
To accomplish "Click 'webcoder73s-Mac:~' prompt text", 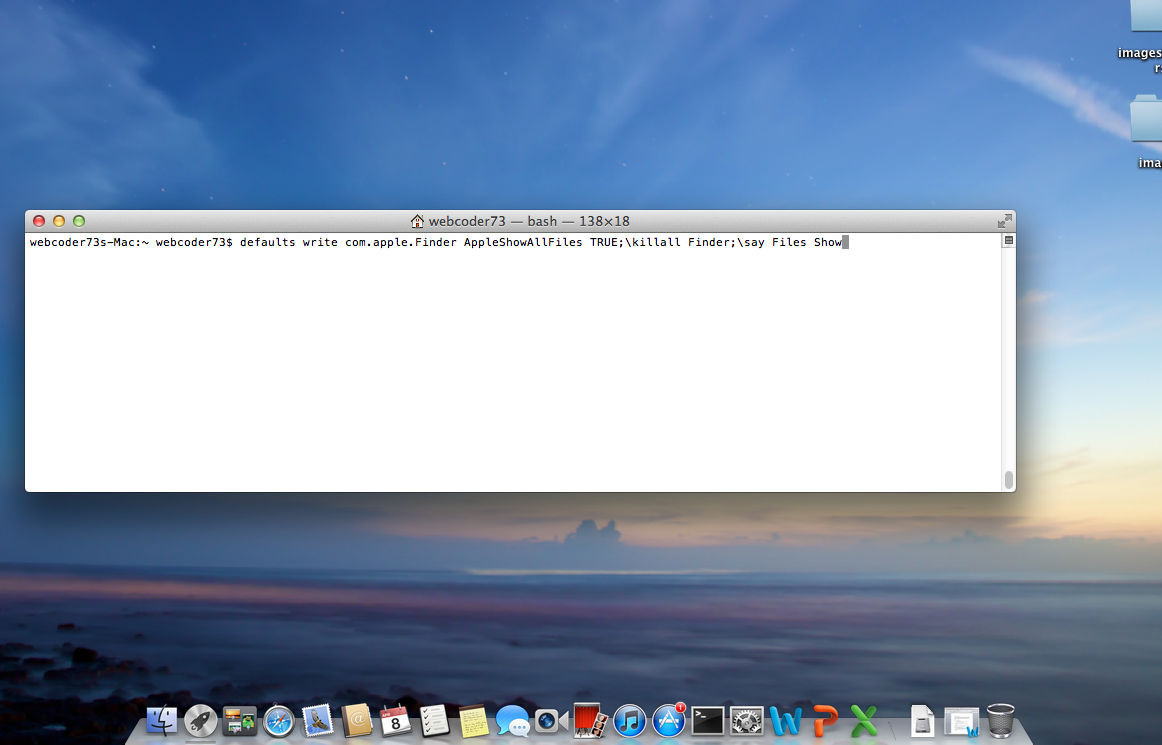I will (x=90, y=242).
